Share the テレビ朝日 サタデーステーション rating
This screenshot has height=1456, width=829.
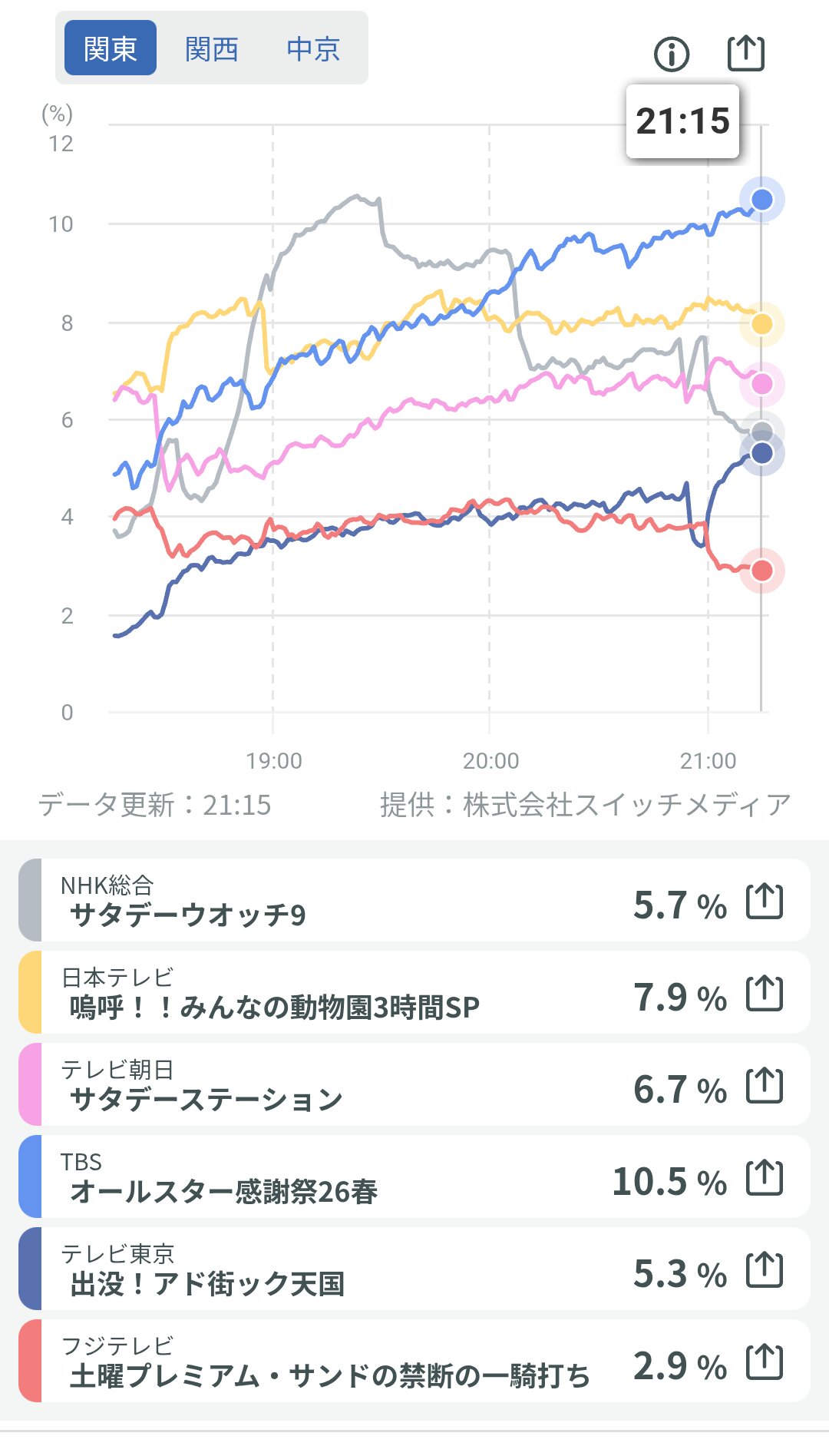(765, 1085)
